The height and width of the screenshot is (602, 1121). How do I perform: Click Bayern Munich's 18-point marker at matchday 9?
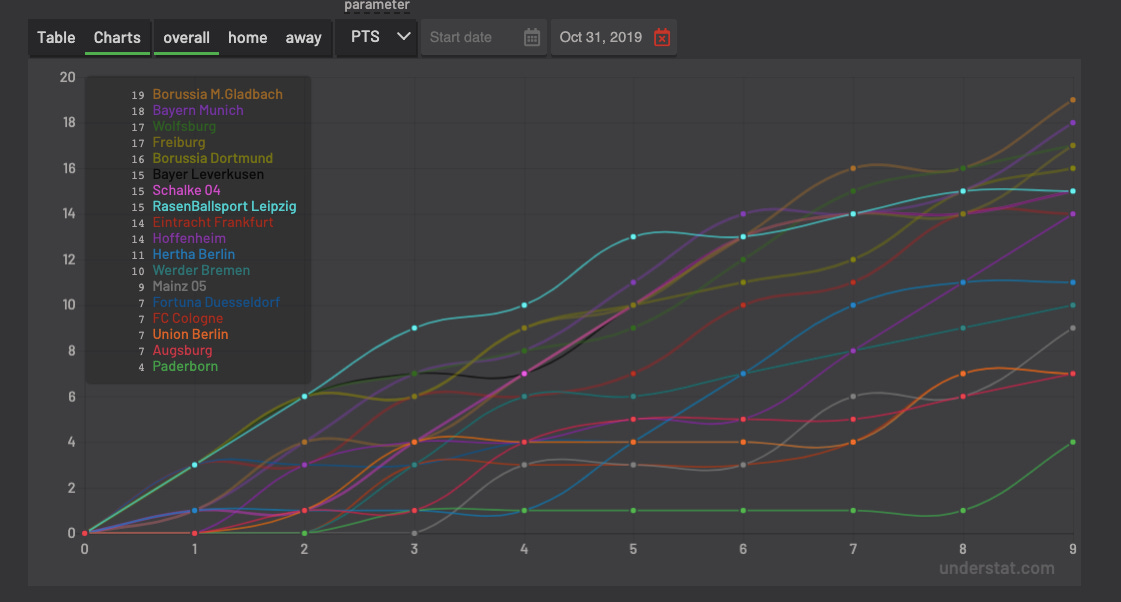click(x=1072, y=123)
